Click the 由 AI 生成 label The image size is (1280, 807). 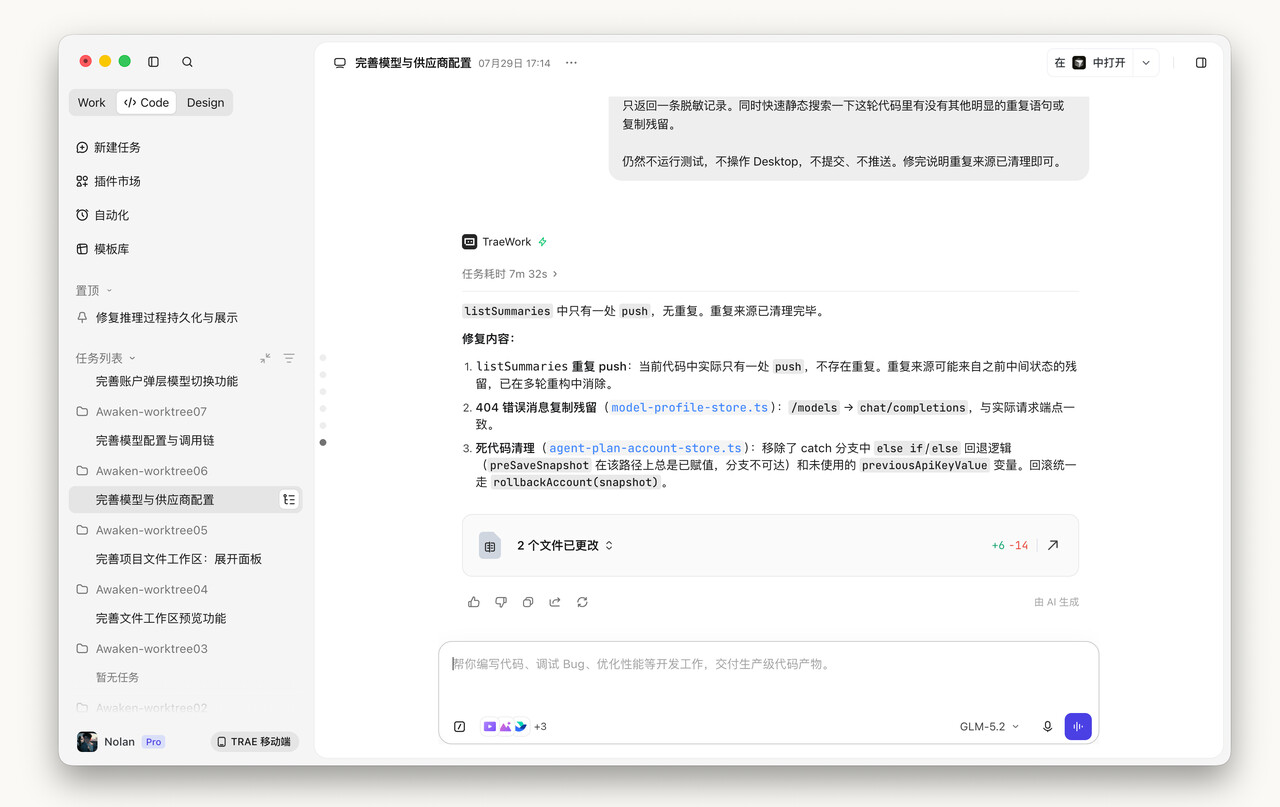[x=1057, y=602]
